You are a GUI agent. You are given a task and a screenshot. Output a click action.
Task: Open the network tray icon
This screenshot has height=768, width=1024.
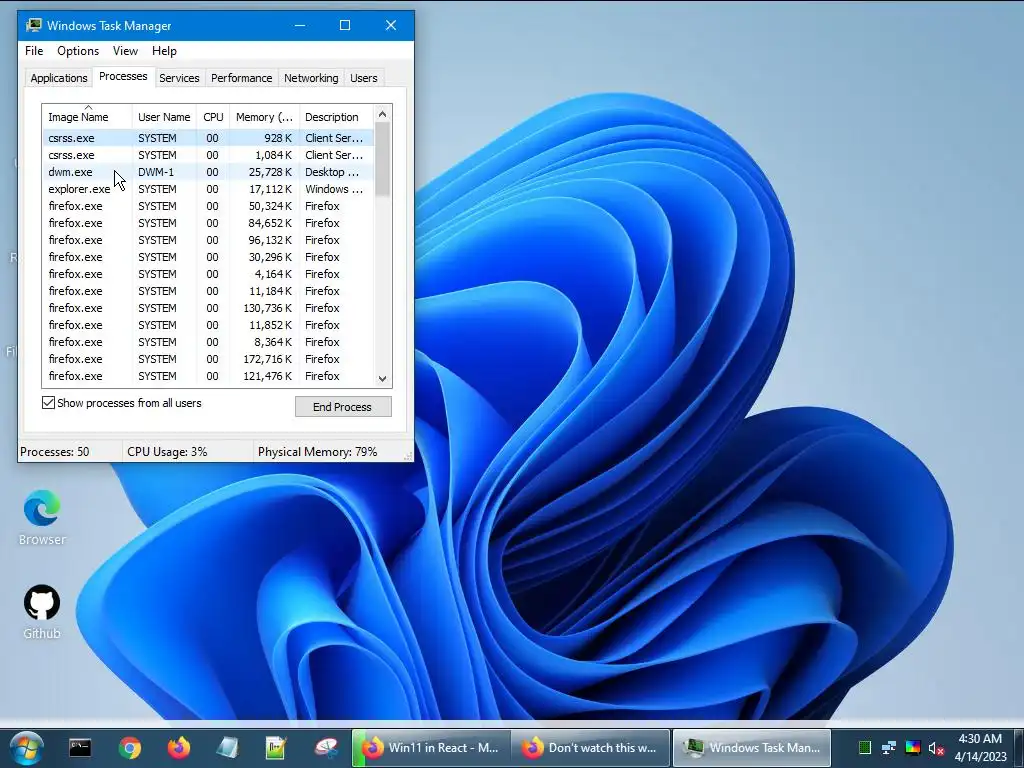tap(889, 748)
